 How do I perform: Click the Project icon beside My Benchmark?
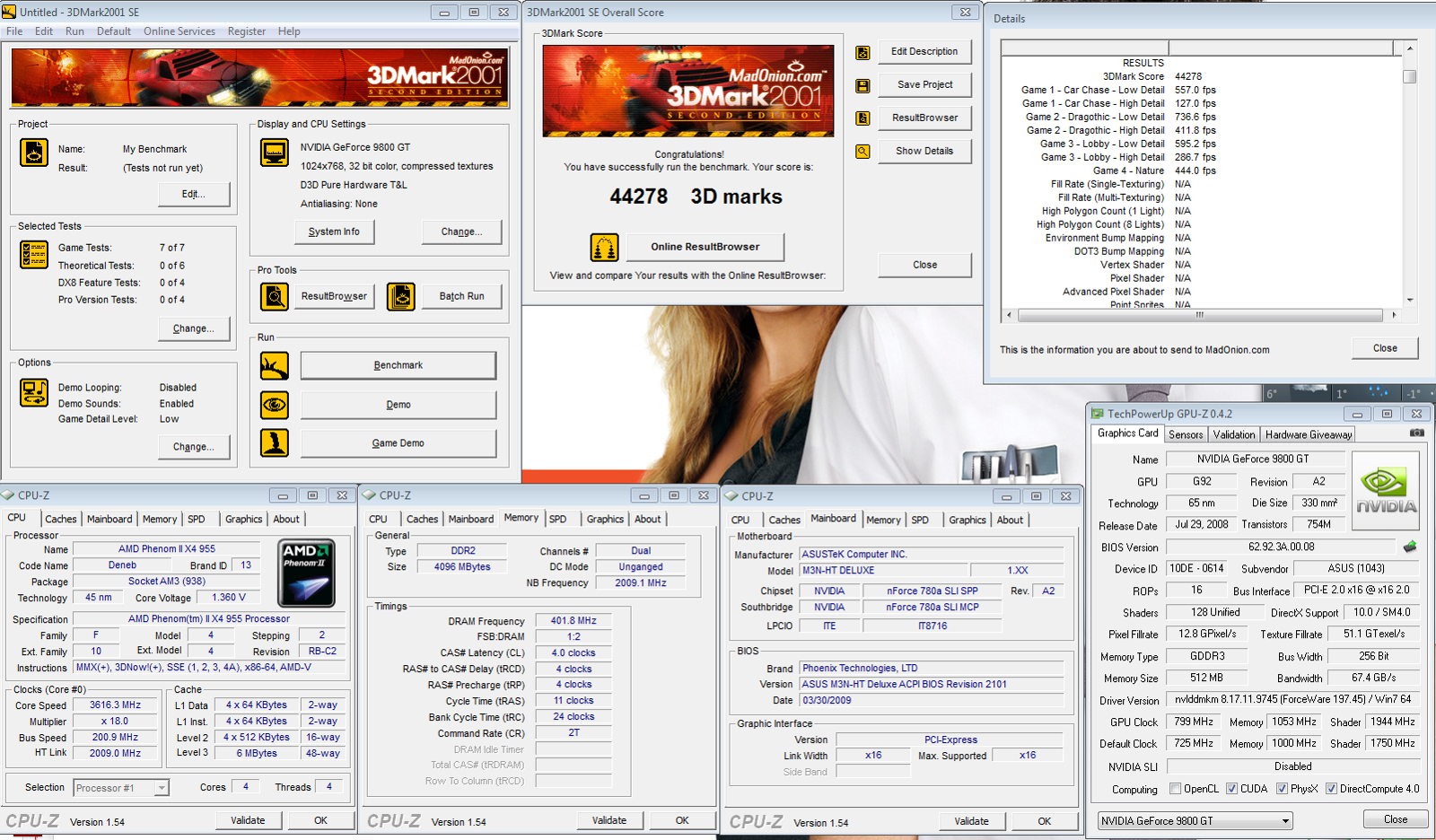34,153
